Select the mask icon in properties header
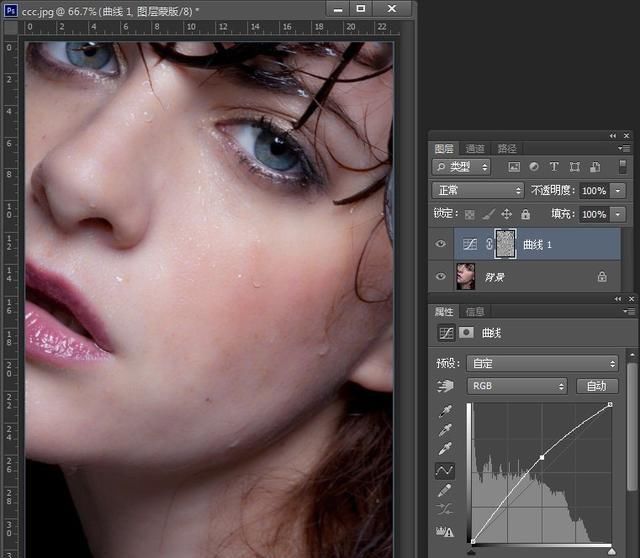The width and height of the screenshot is (640, 558). 466,333
